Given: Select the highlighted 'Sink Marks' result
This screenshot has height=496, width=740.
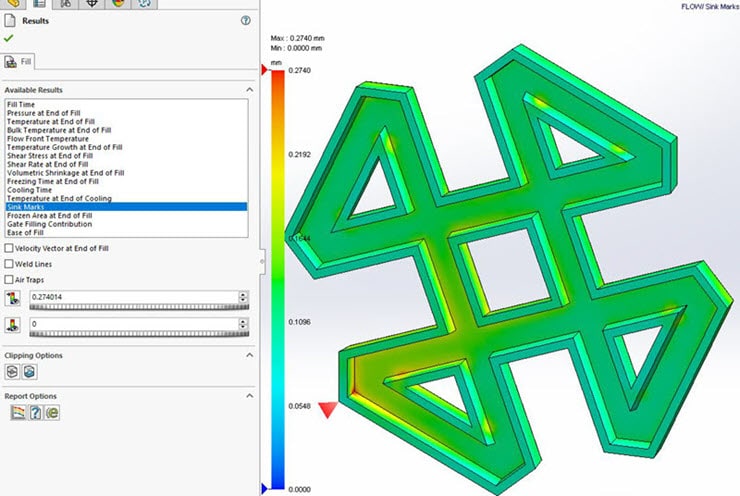Looking at the screenshot, I should 126,207.
